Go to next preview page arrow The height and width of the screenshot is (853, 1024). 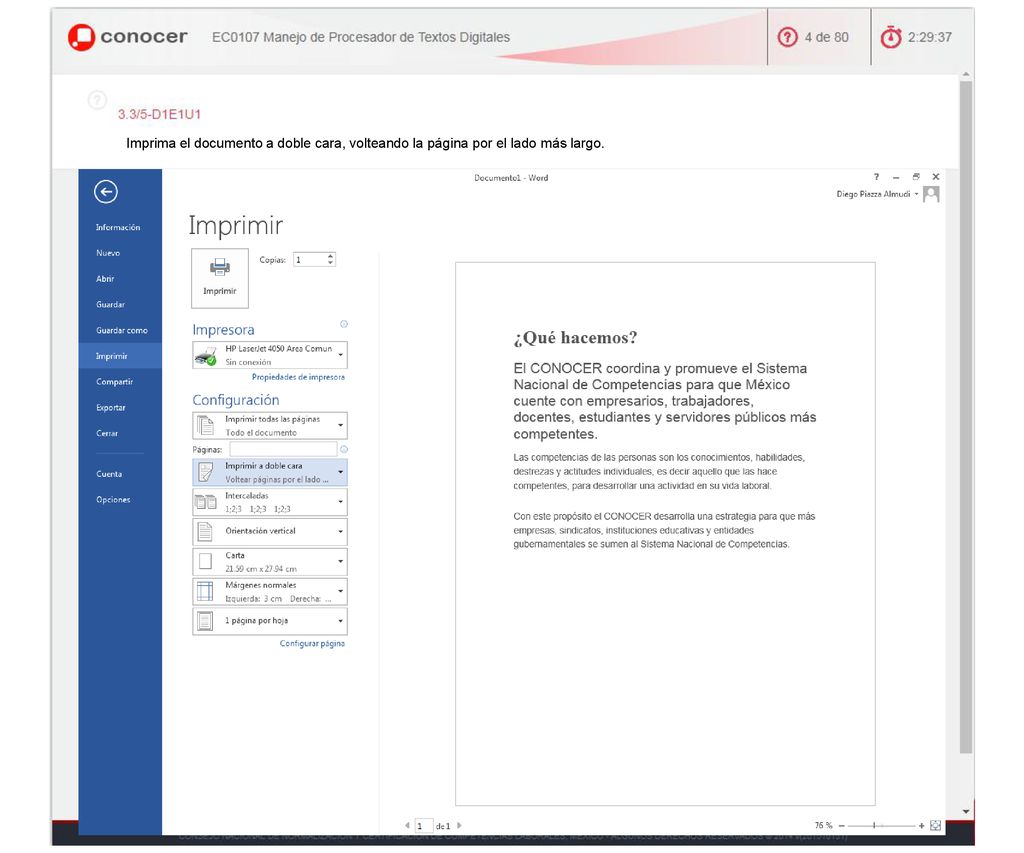pos(459,826)
